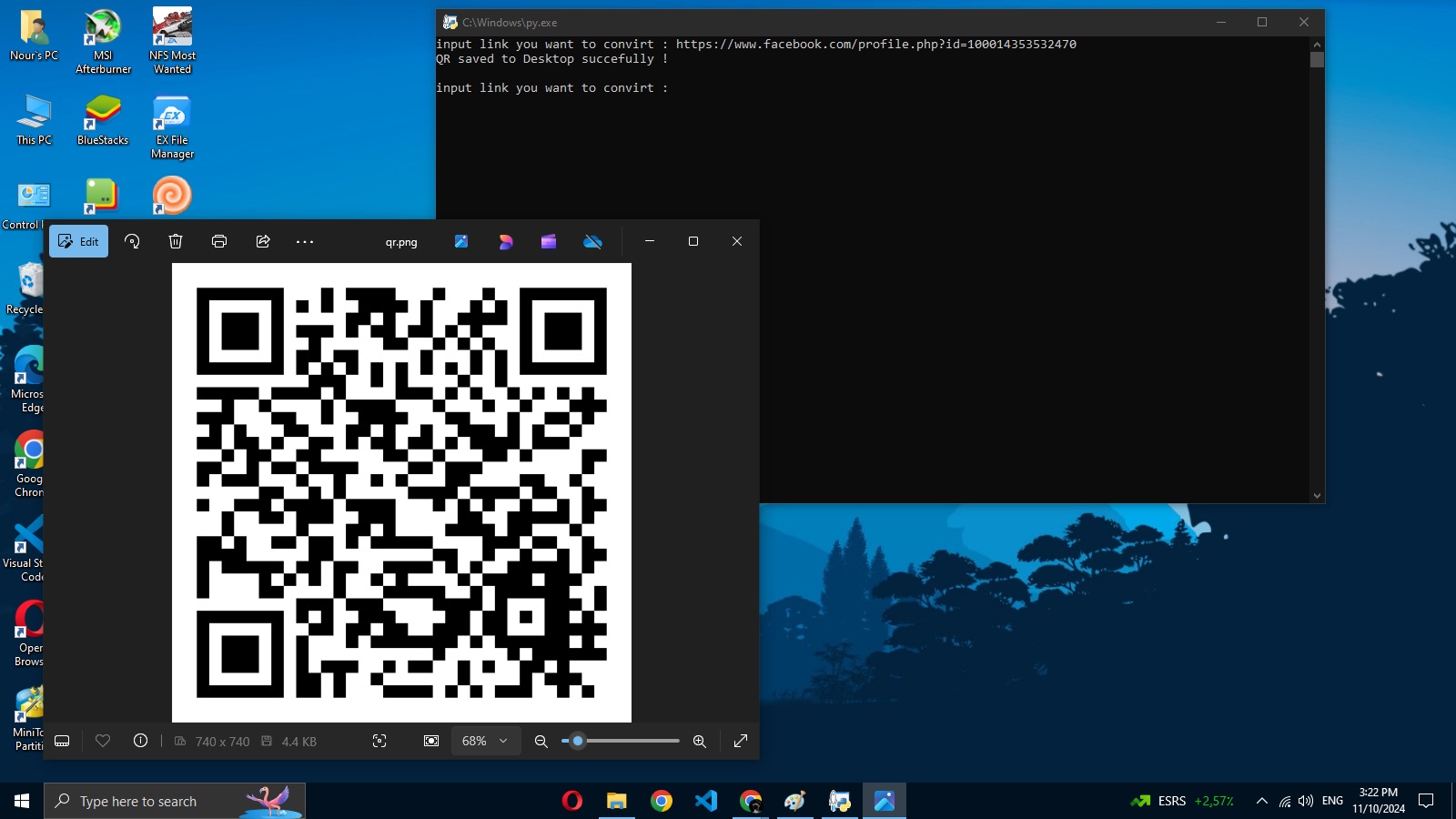The width and height of the screenshot is (1456, 819).
Task: Delete the image with the trash icon
Action: pos(176,241)
